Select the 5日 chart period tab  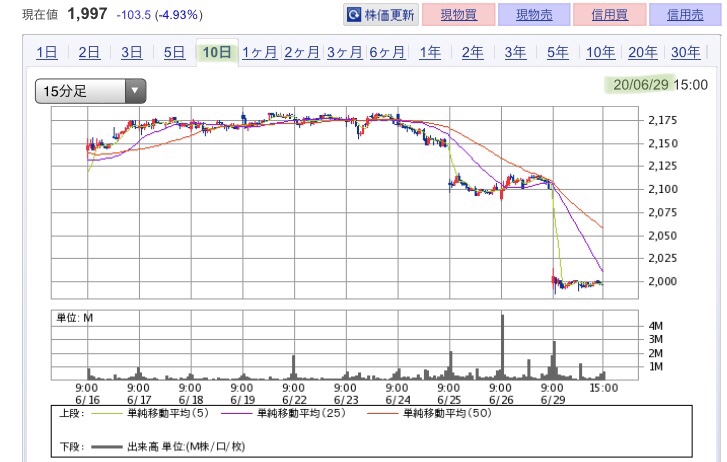pos(174,52)
